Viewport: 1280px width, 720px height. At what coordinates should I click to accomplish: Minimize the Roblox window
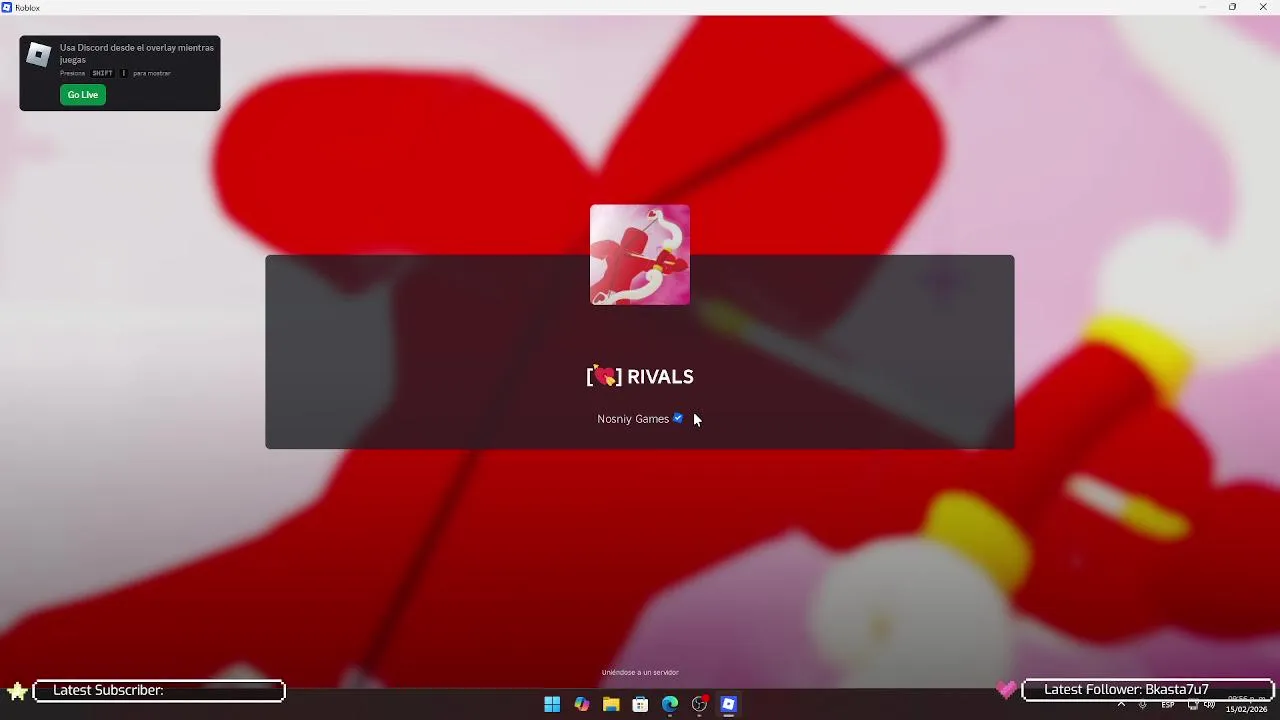coord(1202,7)
